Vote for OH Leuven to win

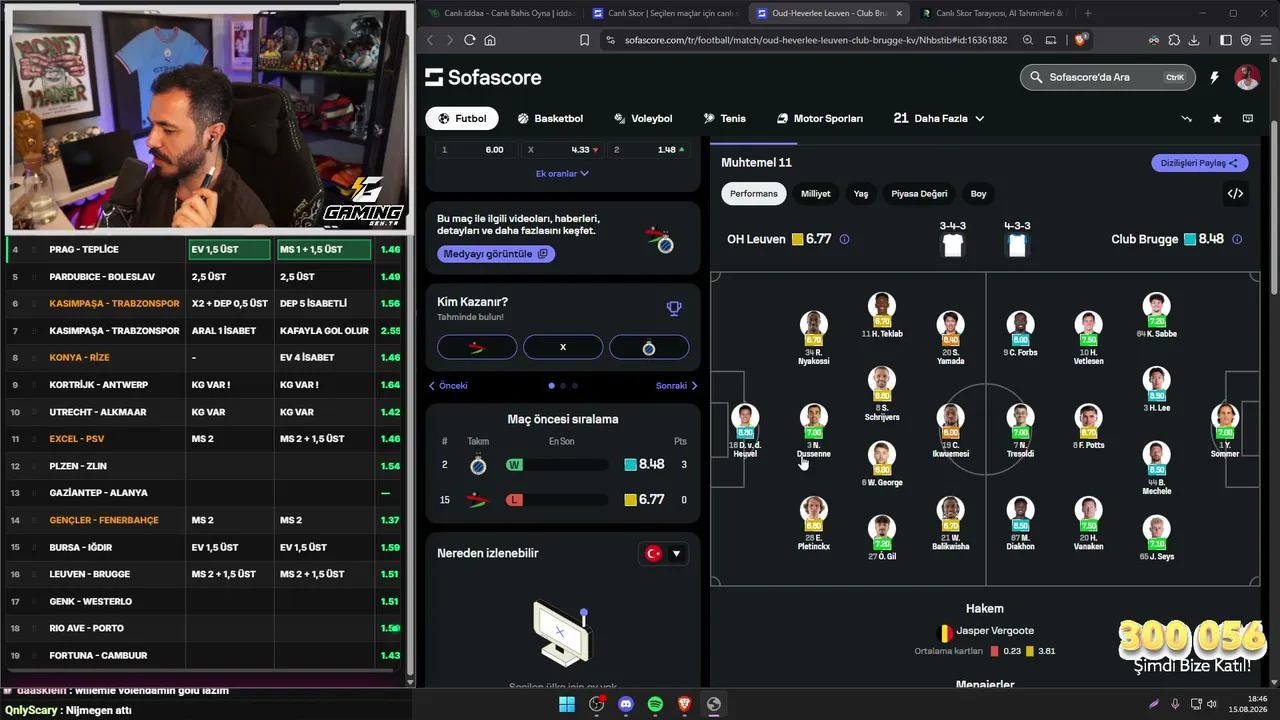click(x=477, y=347)
